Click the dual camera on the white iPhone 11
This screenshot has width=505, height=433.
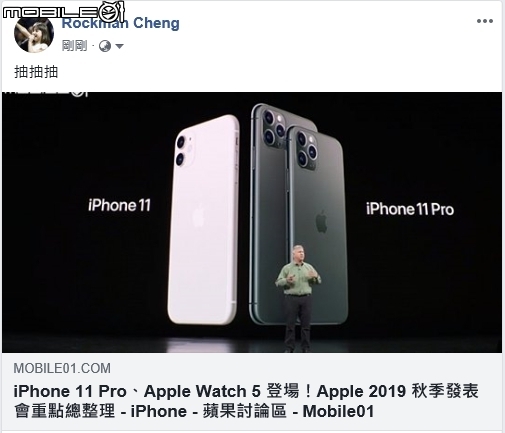[x=185, y=151]
